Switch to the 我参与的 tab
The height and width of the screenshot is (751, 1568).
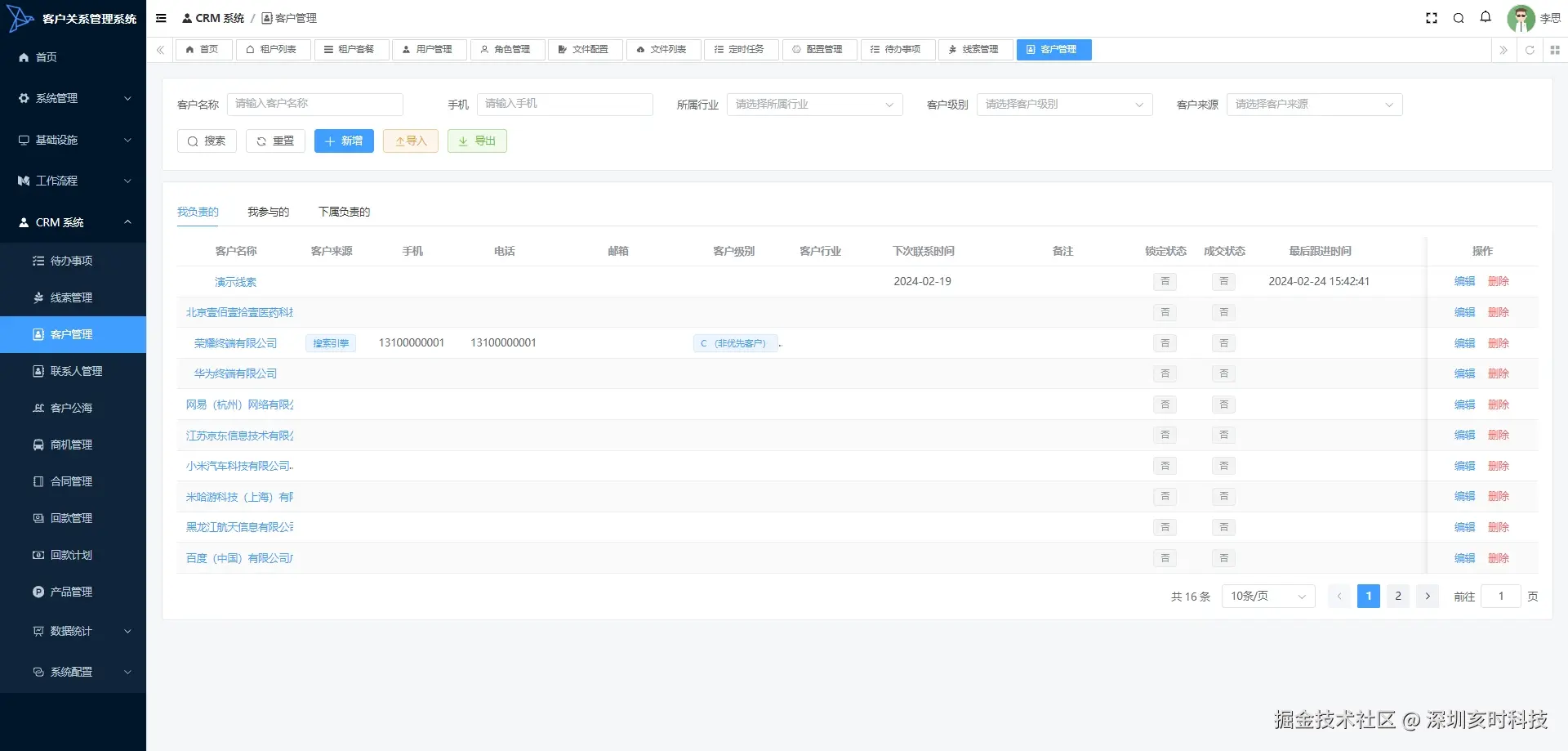point(269,212)
